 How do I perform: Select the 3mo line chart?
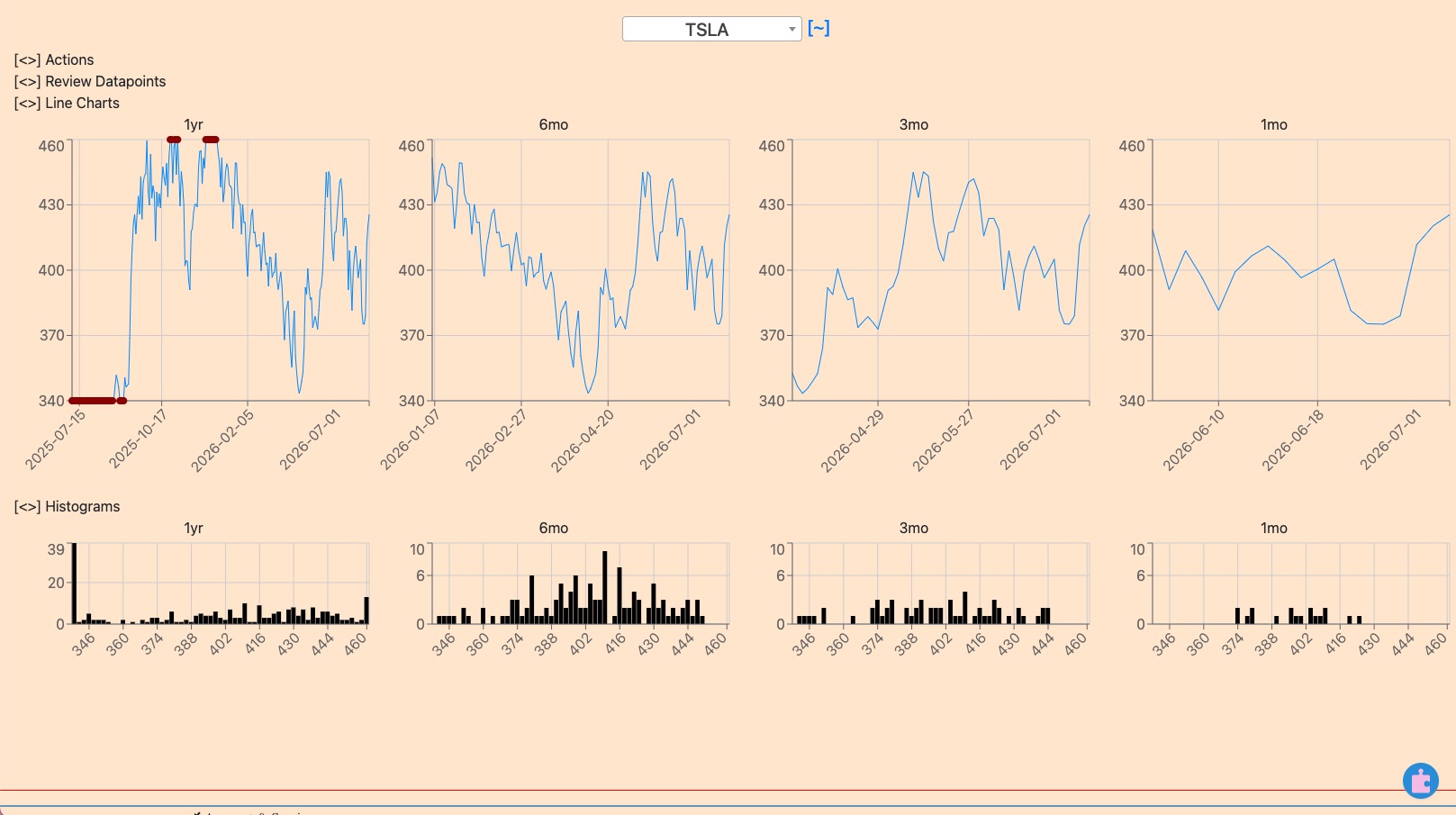(x=941, y=270)
